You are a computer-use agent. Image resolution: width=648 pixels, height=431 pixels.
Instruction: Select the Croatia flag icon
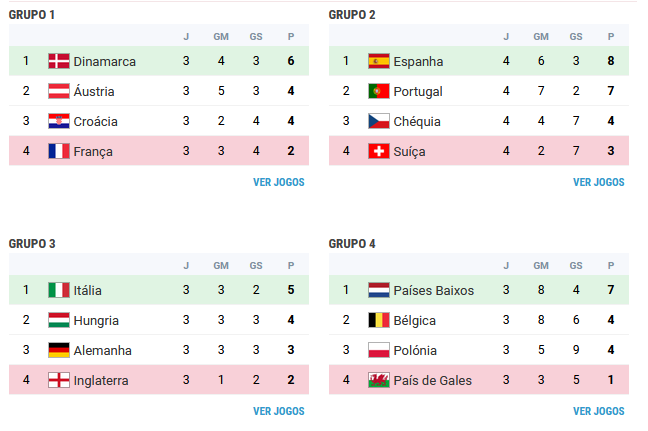tap(59, 121)
